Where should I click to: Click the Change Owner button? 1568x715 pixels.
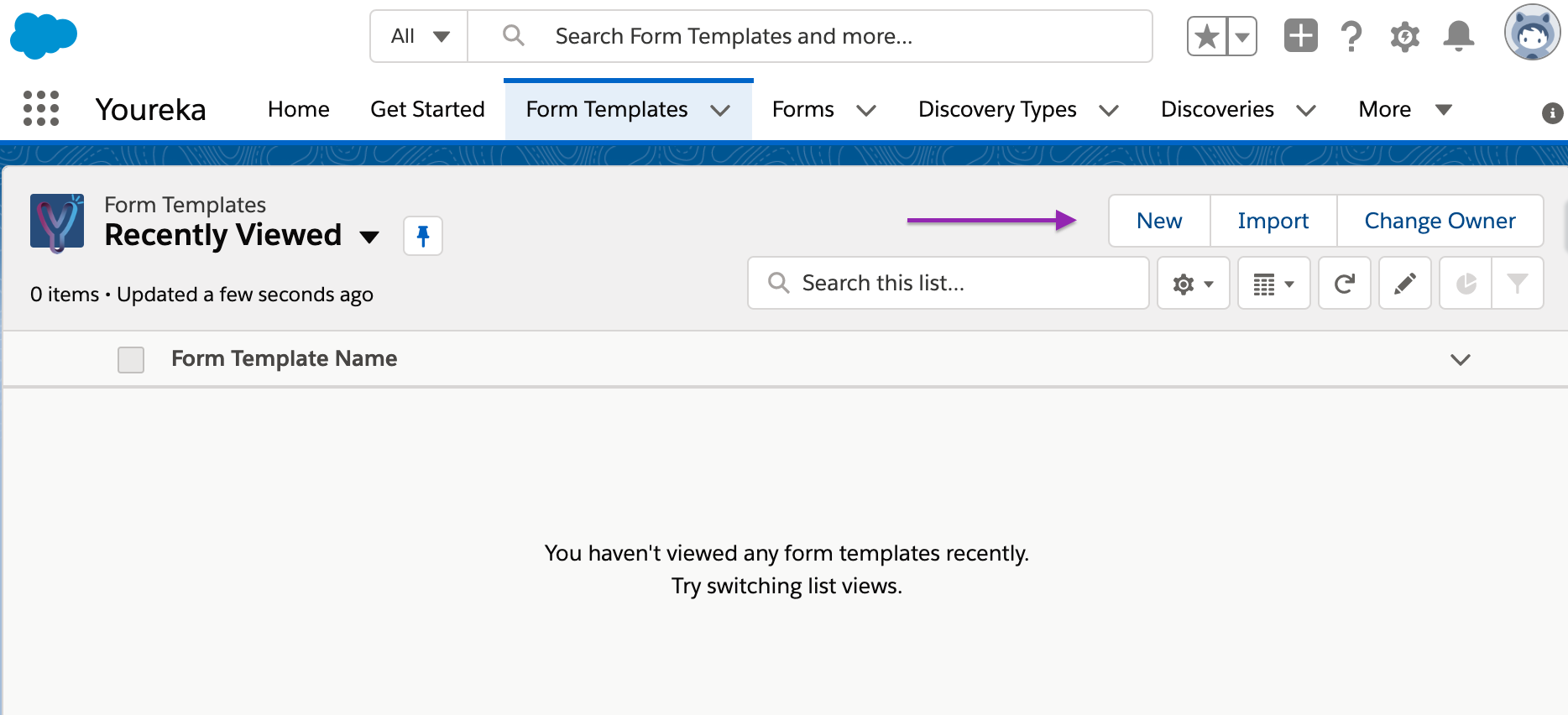click(1440, 221)
